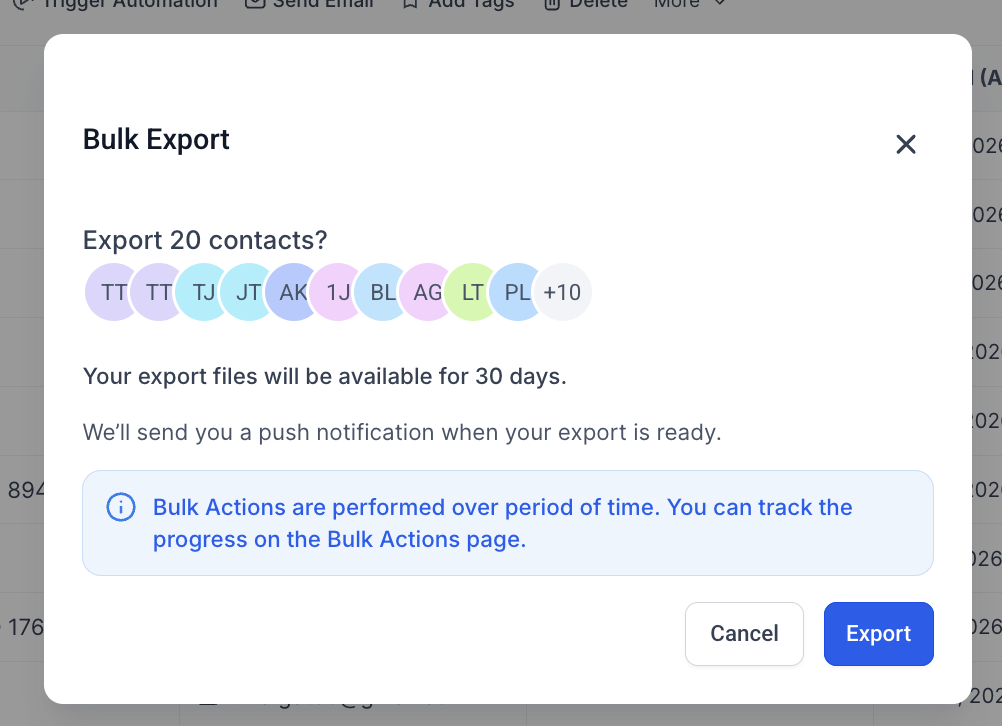Select the TJ contact avatar
Screen dimensions: 1002x726
pos(202,292)
